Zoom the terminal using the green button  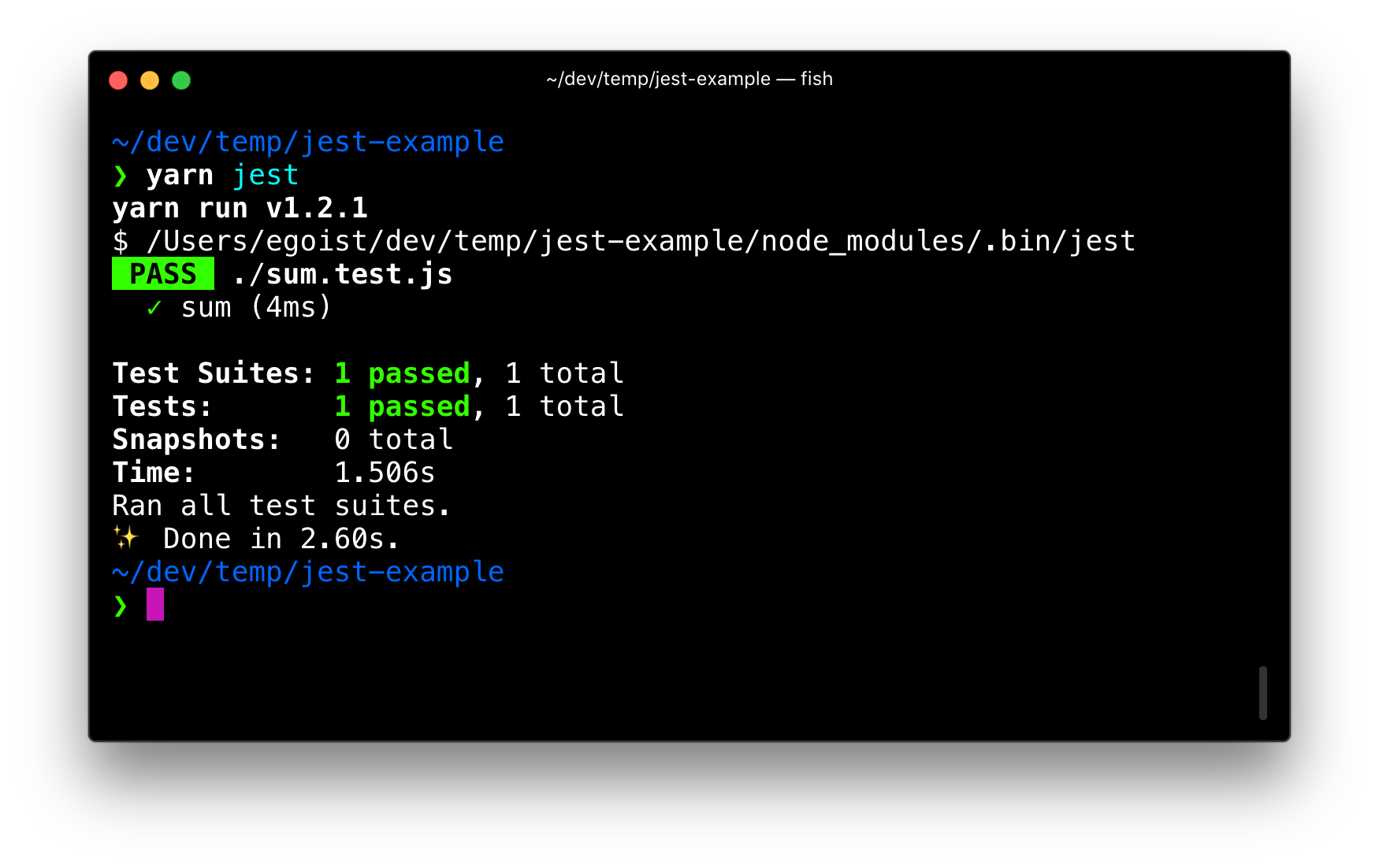pos(181,80)
